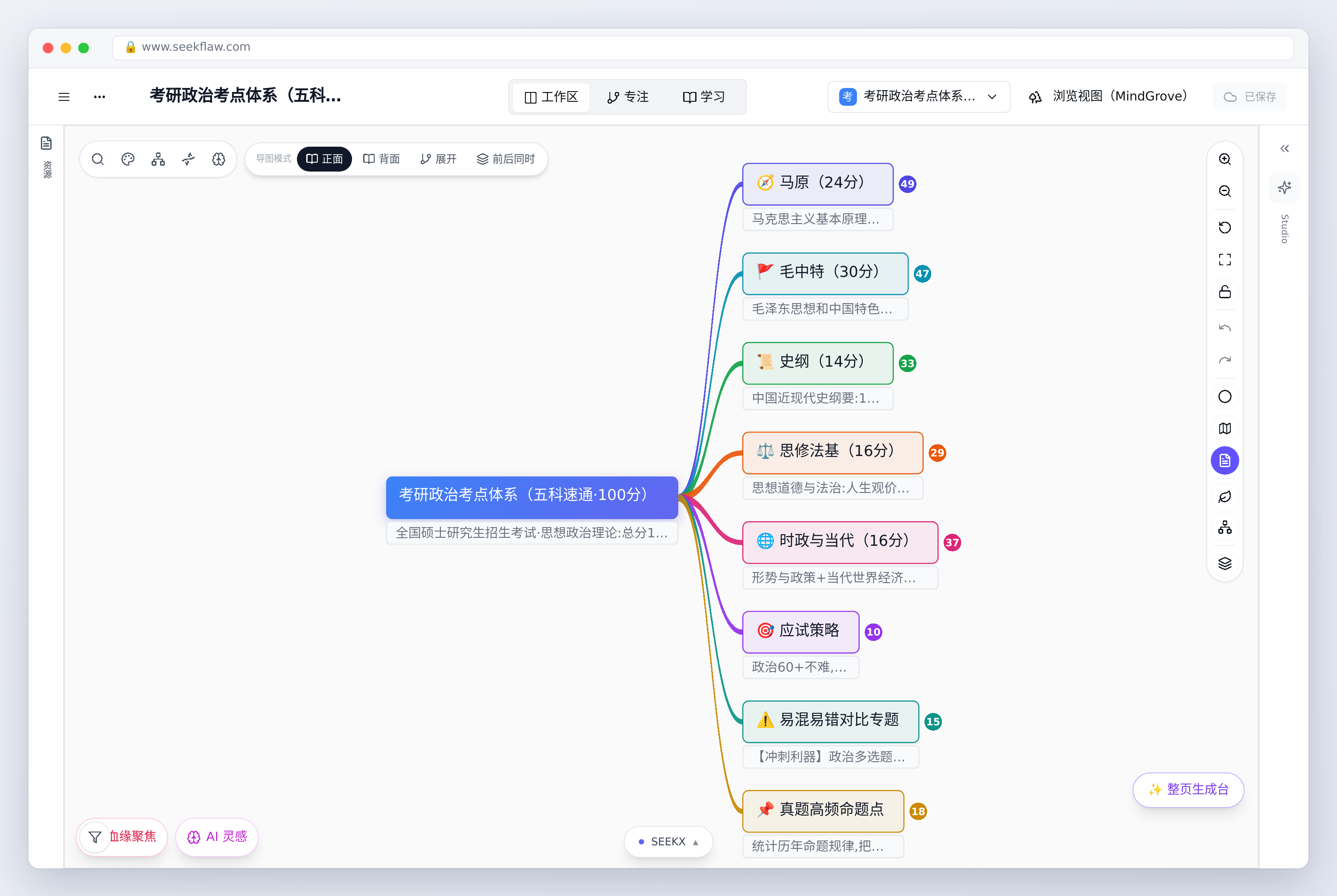The width and height of the screenshot is (1337, 896).
Task: Zoom out with the minus magnifier
Action: coord(1225,191)
